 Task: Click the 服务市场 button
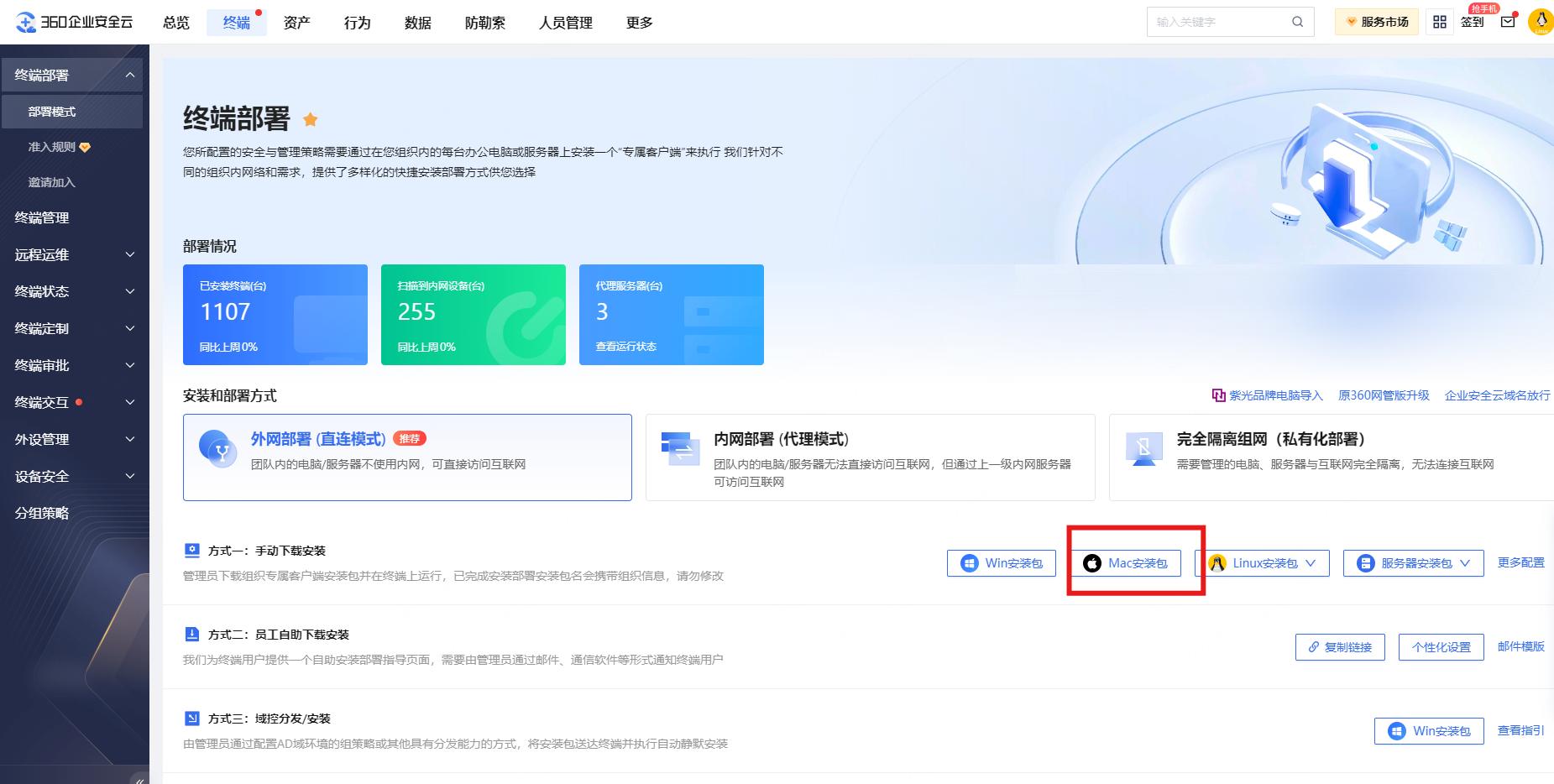tap(1377, 22)
